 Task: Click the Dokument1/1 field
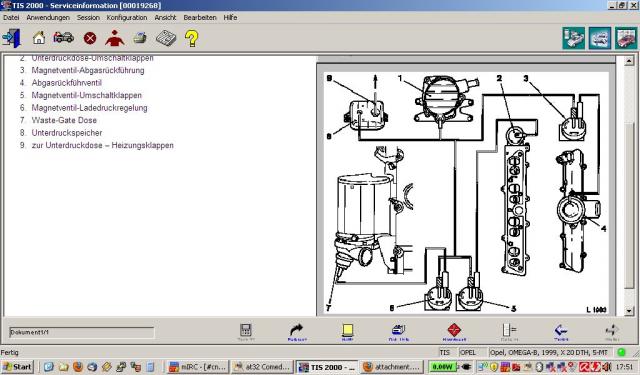point(82,332)
